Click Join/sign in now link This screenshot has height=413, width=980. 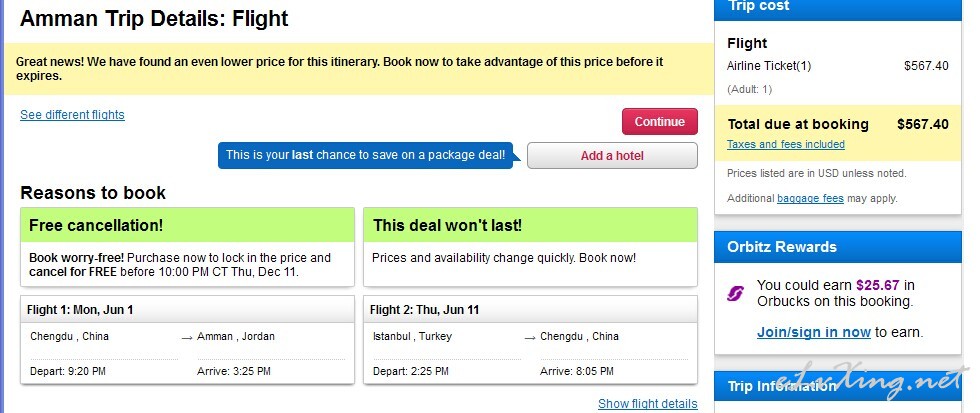pos(814,332)
